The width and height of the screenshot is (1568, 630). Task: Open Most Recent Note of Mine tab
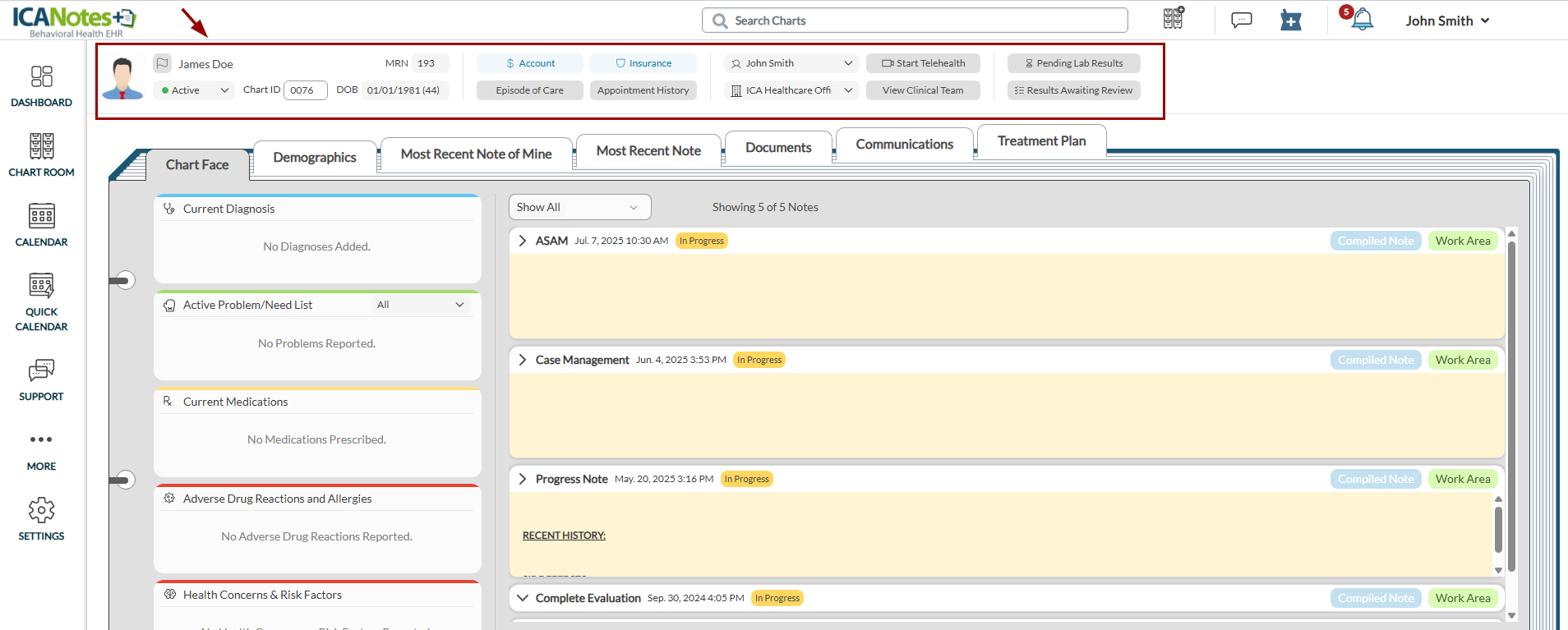[477, 154]
